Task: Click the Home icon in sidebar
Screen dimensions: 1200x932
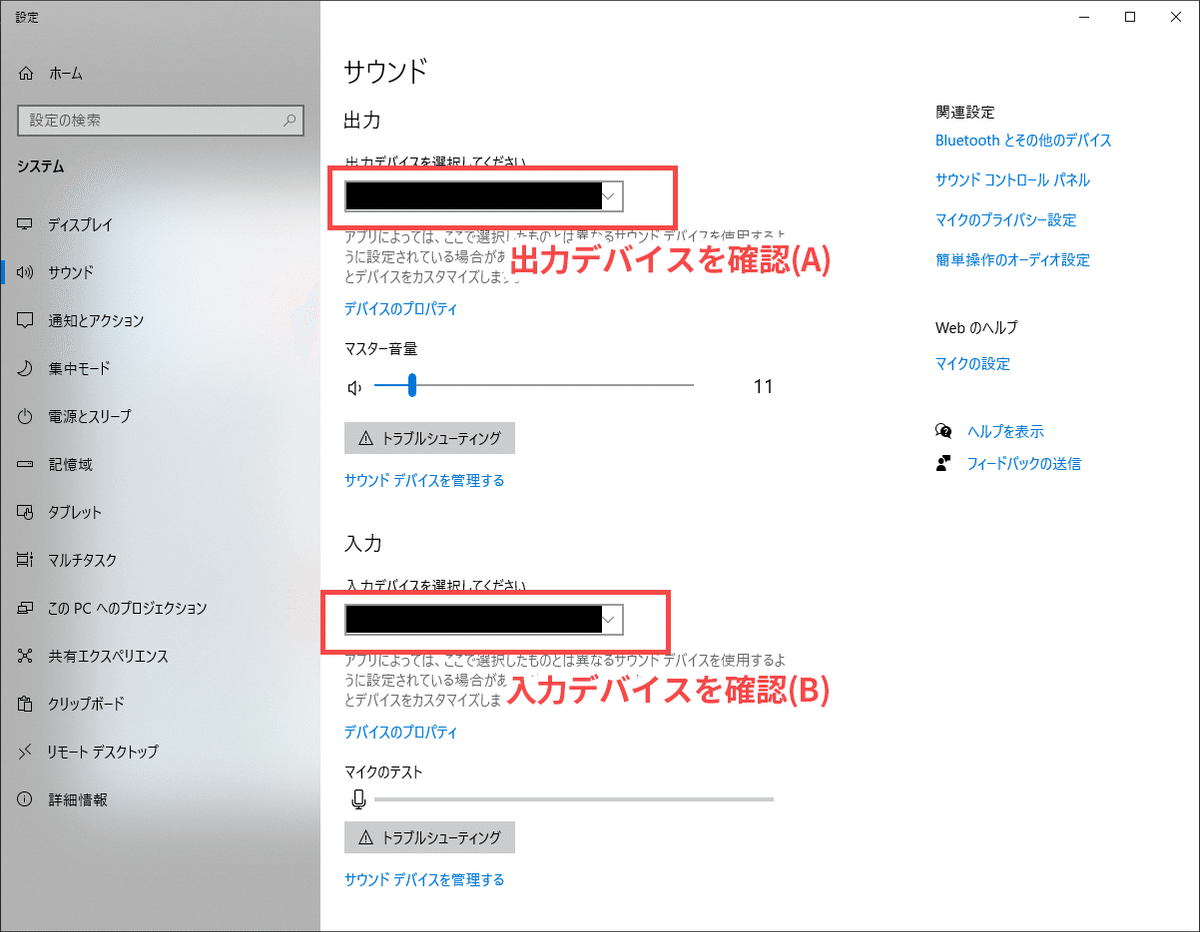Action: tap(26, 73)
